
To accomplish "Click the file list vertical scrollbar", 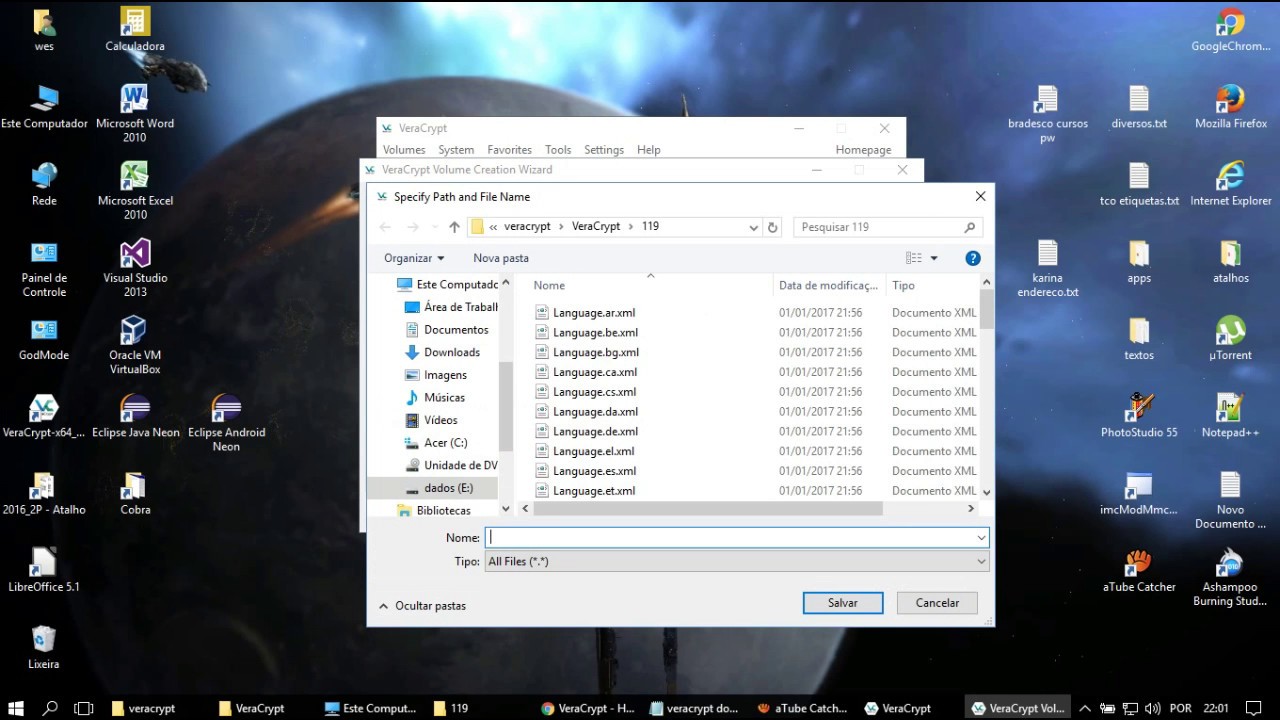I will (986, 309).
